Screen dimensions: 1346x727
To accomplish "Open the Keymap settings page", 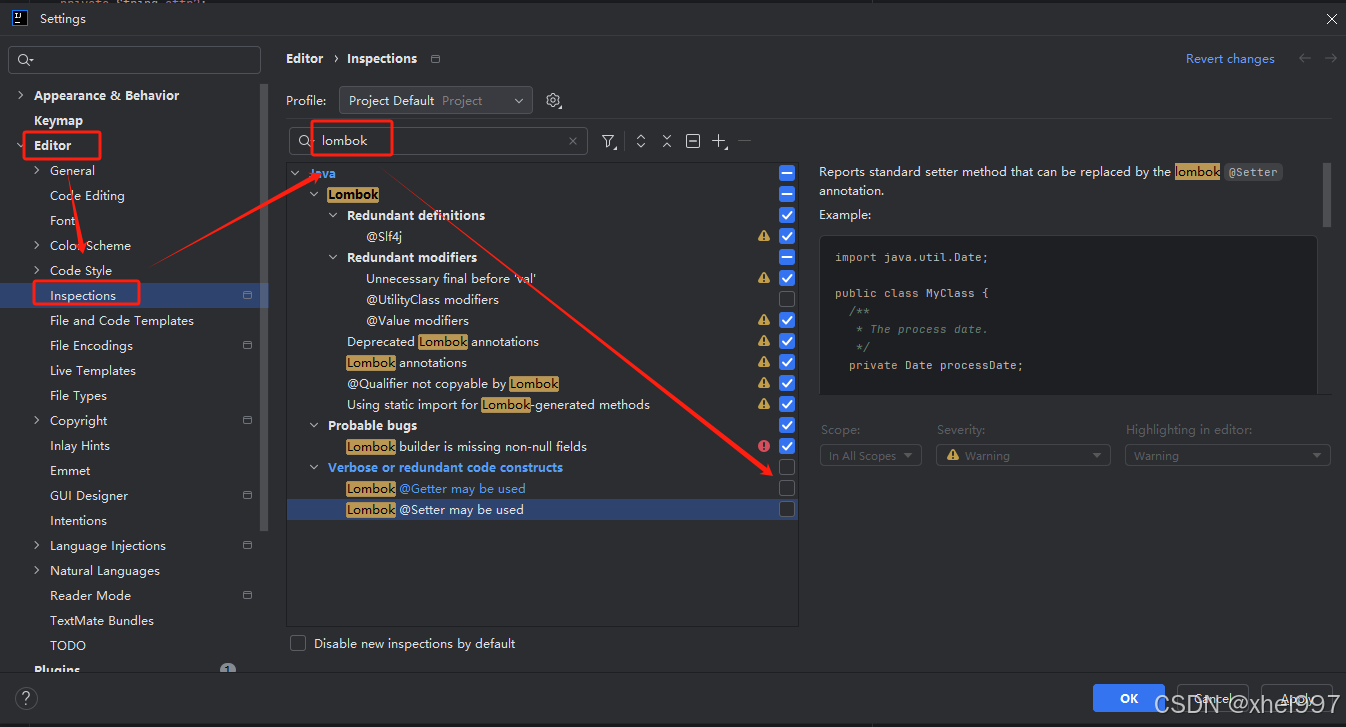I will click(x=58, y=120).
